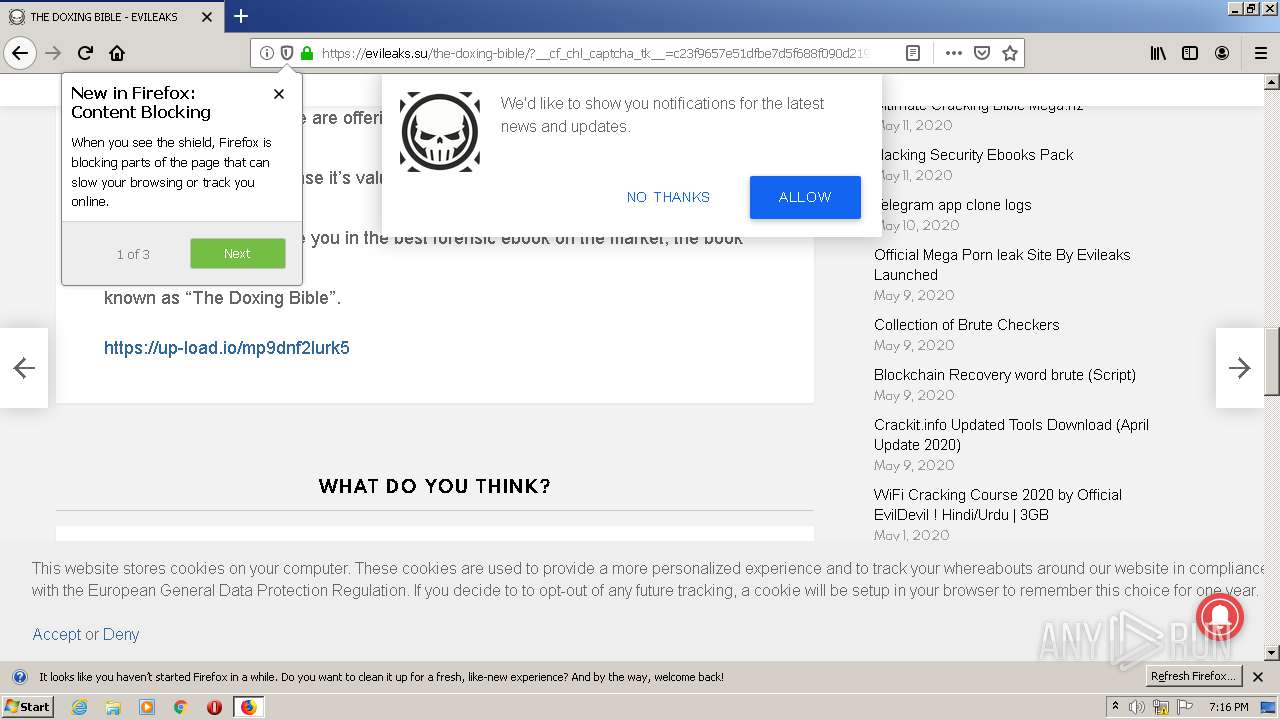Go back to the previous page
Screen dimensions: 1280x720
tap(20, 53)
